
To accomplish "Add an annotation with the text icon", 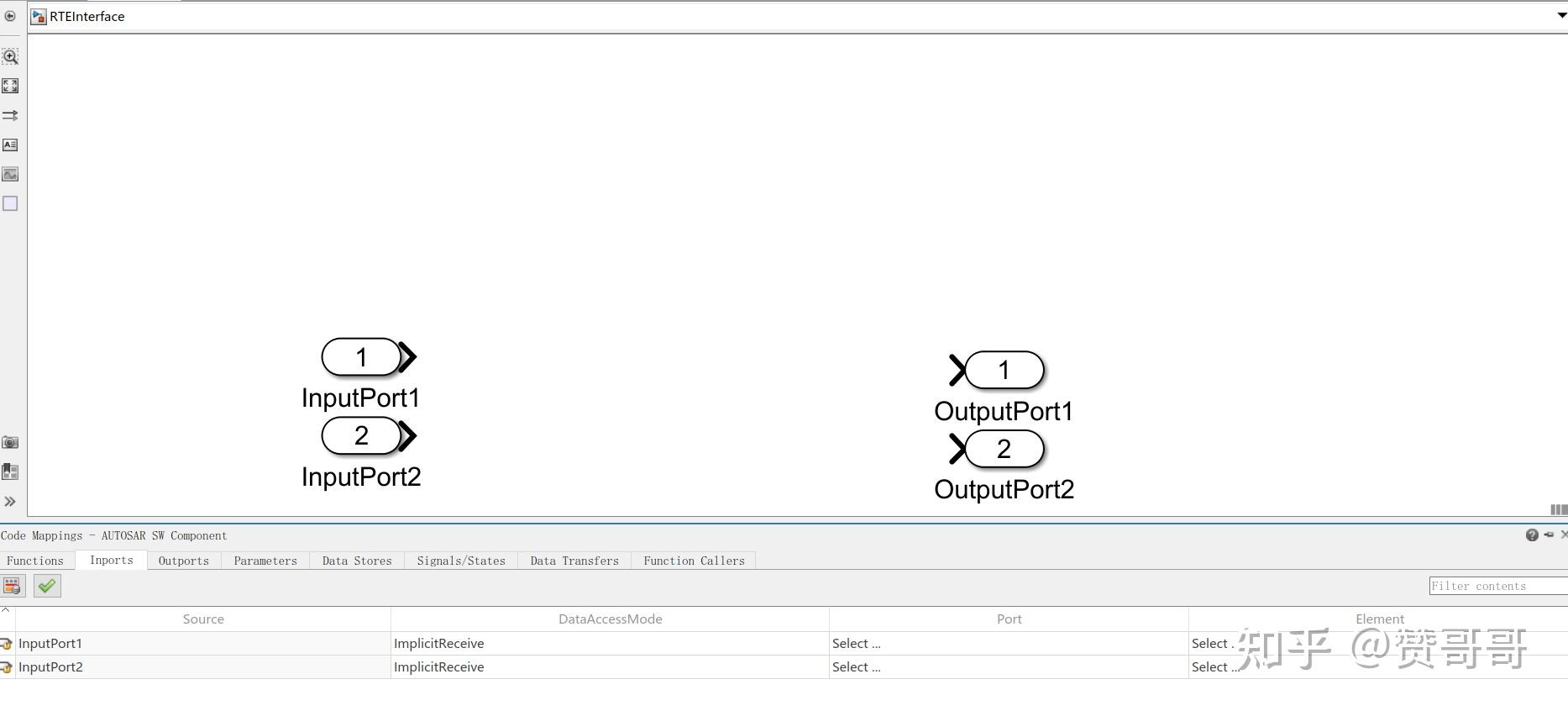I will tap(10, 145).
